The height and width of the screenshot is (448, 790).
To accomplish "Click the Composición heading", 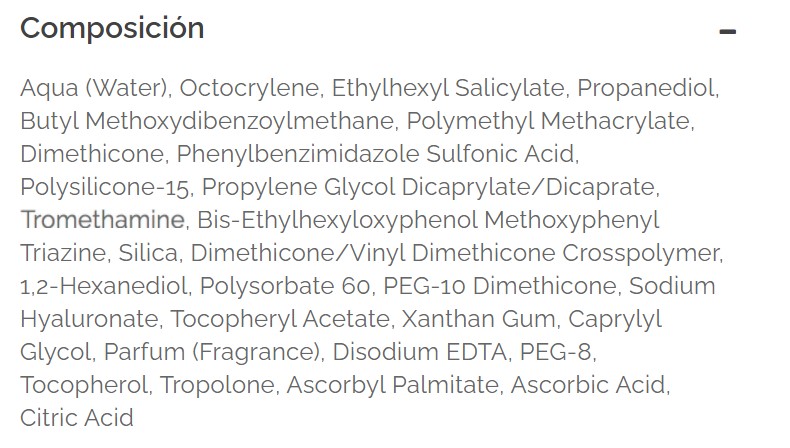I will point(112,29).
